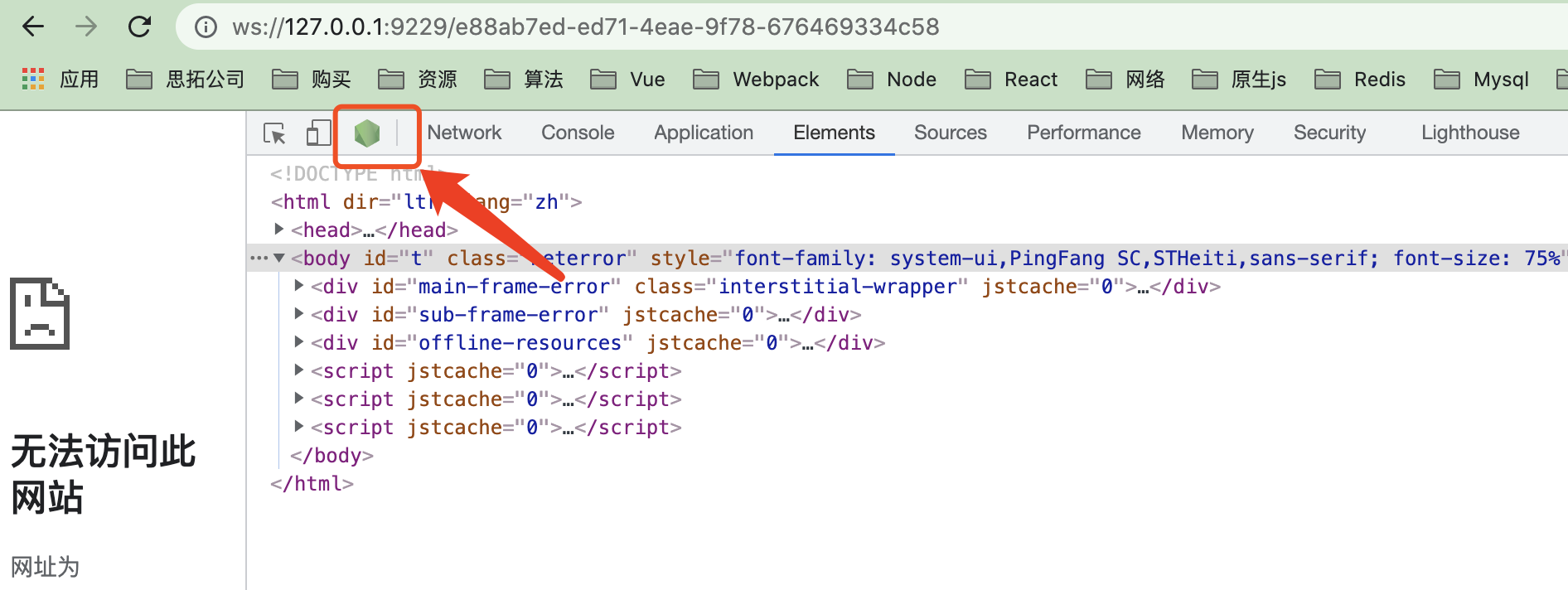Image resolution: width=1568 pixels, height=590 pixels.
Task: Select the closing </body> tag
Action: click(x=332, y=455)
